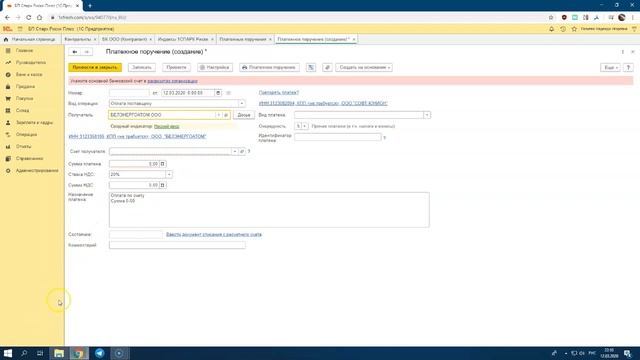The height and width of the screenshot is (360, 640).
Task: Expand the "Вид платежа" dropdown
Action: [x=427, y=115]
